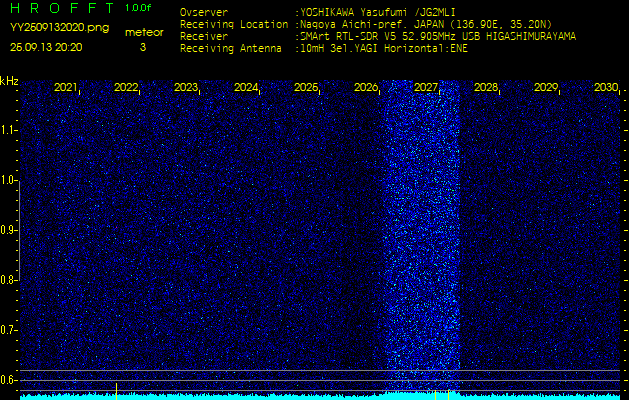629x400 pixels.
Task: Click the 0.9 kHz axis label
Action: click(7, 230)
